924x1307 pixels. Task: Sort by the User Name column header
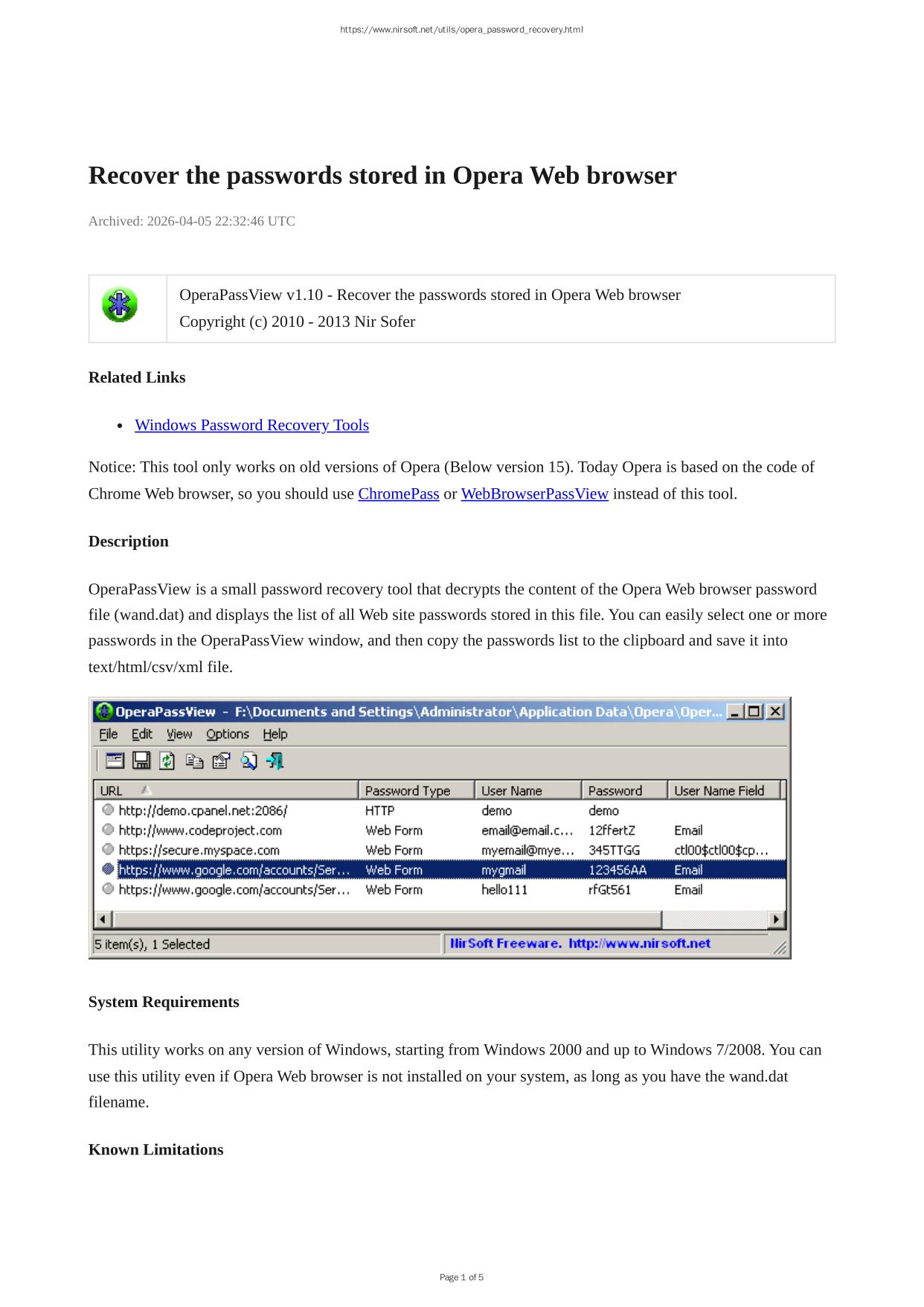pyautogui.click(x=527, y=790)
